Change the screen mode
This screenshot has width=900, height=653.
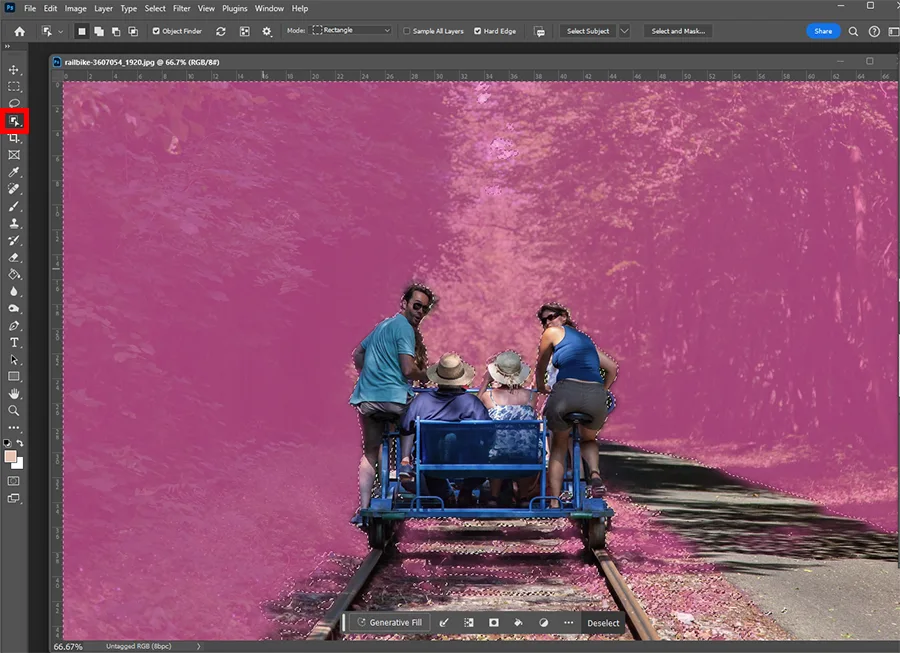point(14,498)
